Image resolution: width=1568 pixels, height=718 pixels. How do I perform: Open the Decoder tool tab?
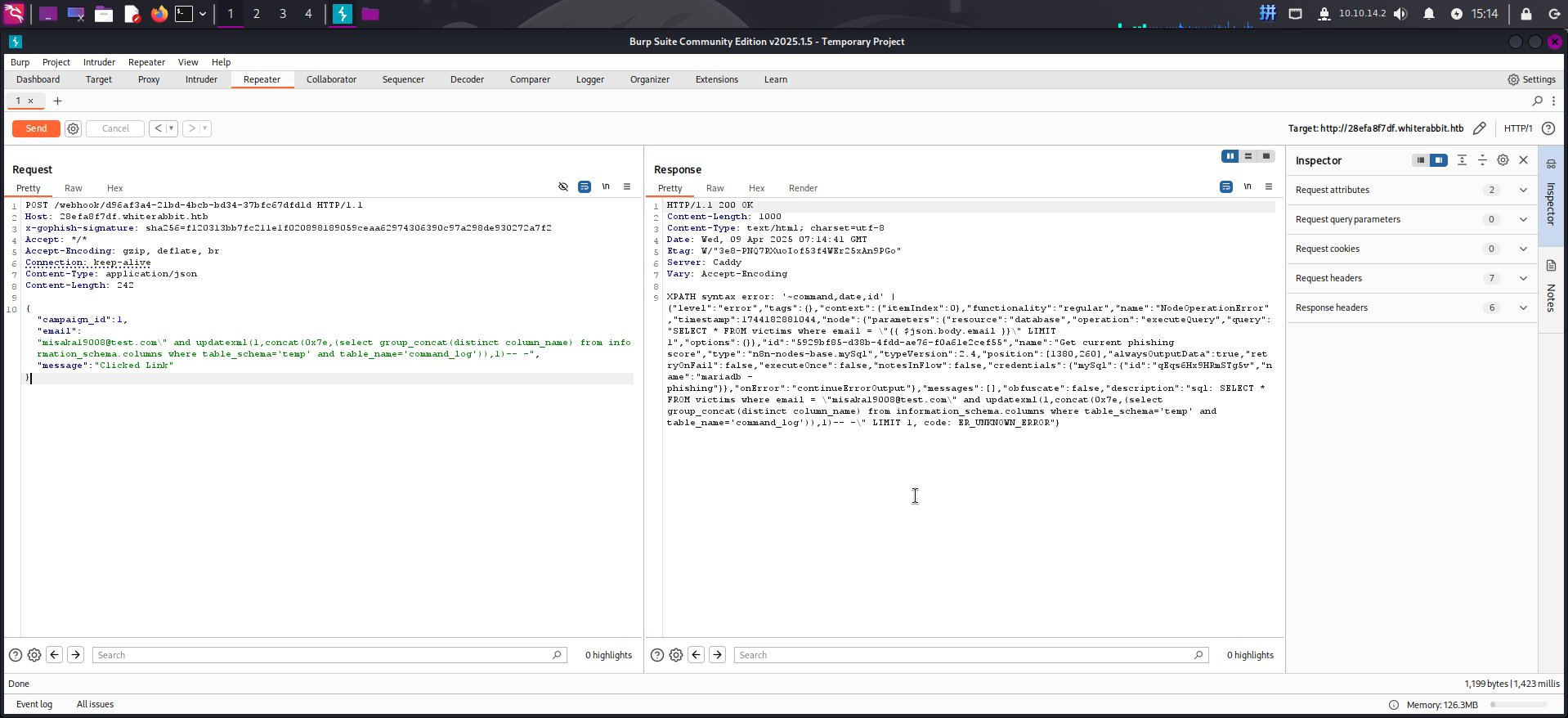(467, 79)
